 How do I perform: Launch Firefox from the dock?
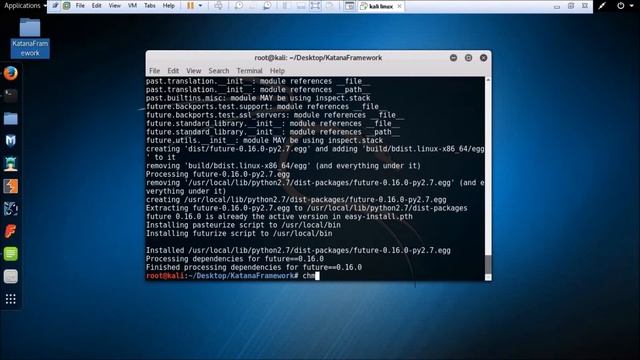(11, 73)
